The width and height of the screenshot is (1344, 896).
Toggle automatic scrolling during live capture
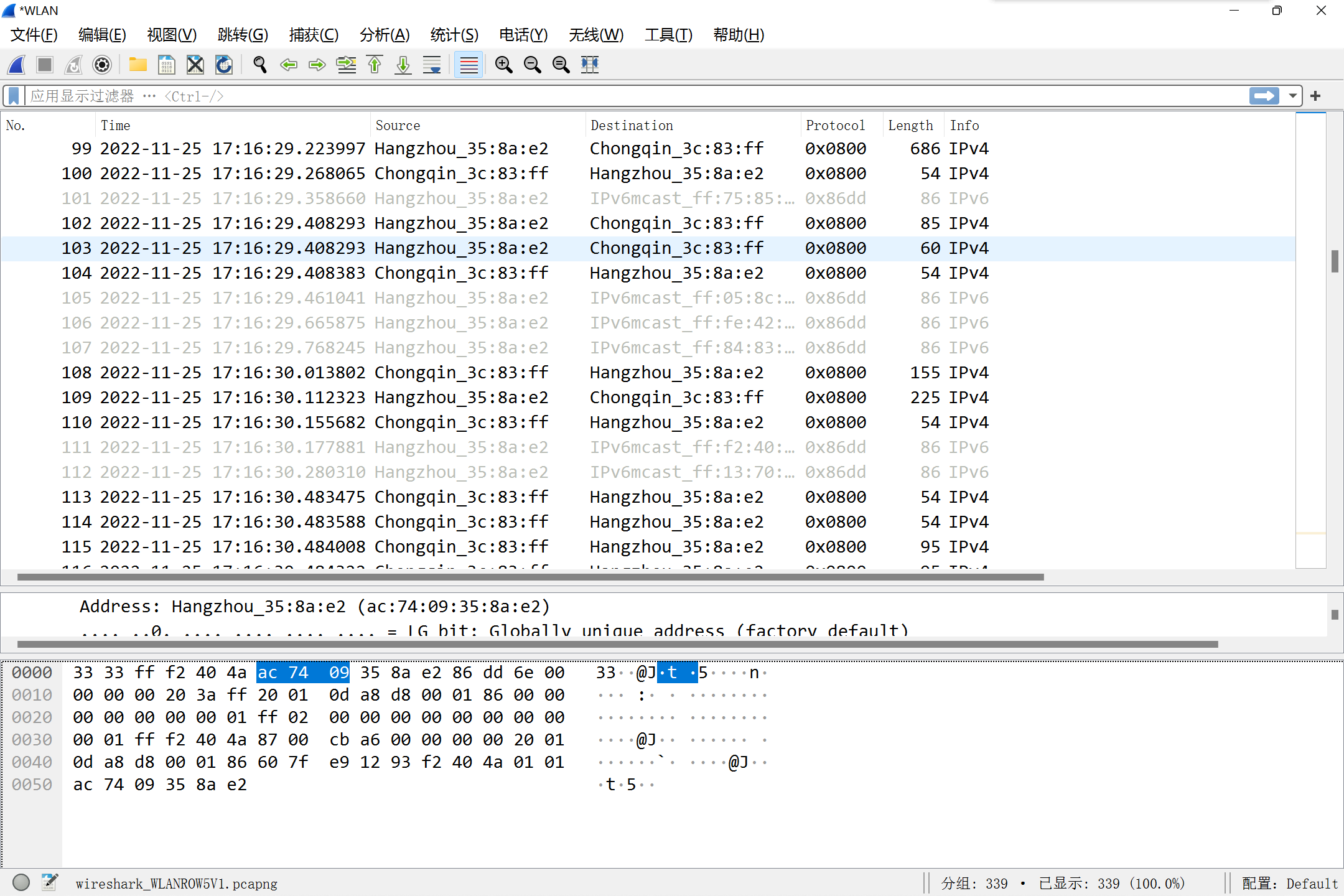tap(432, 65)
